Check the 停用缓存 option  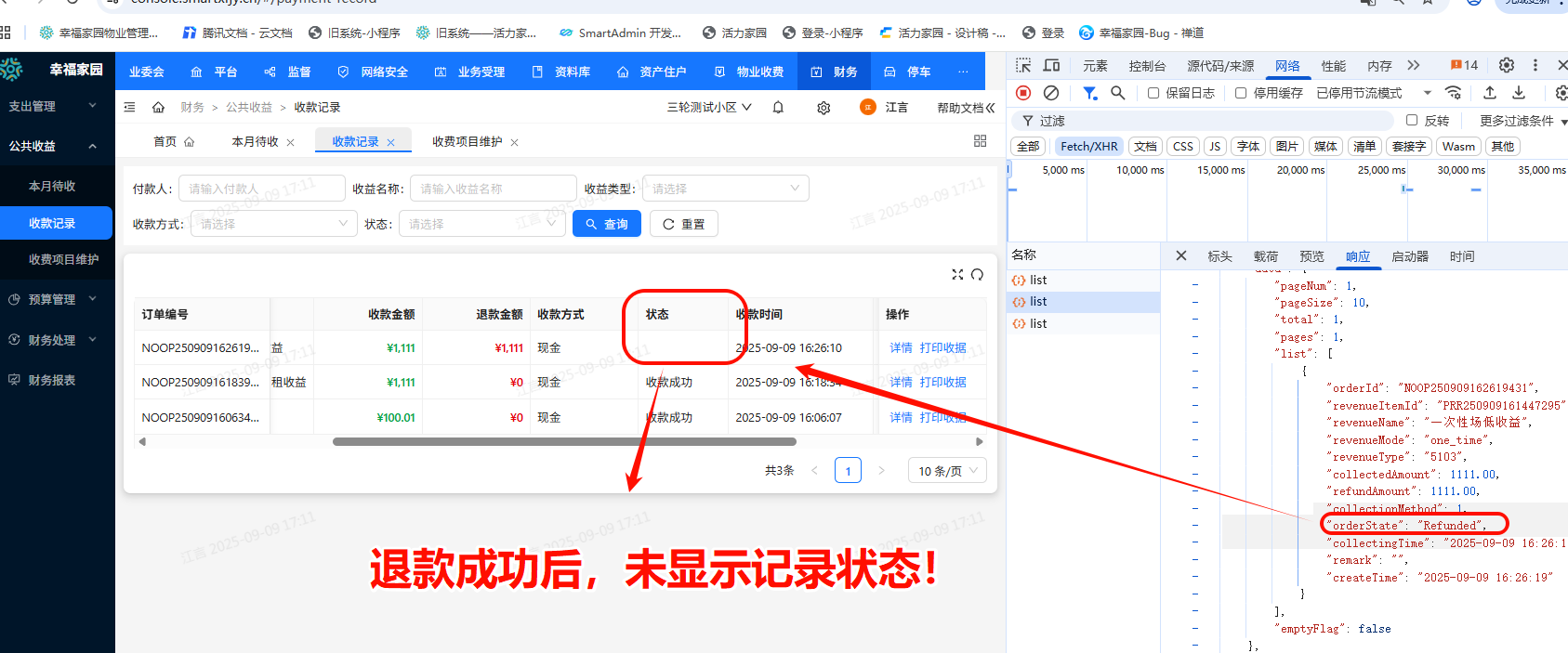tap(1241, 93)
